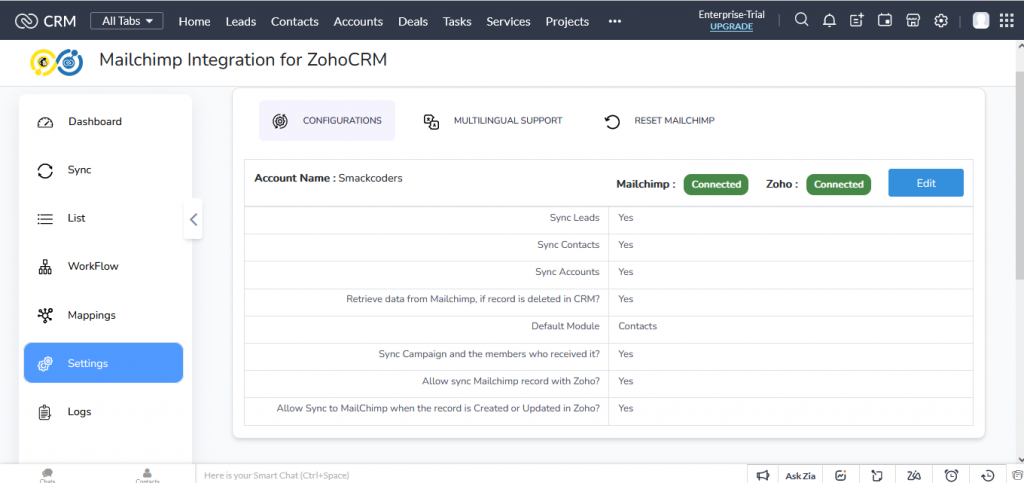The width and height of the screenshot is (1024, 483).
Task: Click the Reset Mailchimp rotate icon
Action: 612,122
